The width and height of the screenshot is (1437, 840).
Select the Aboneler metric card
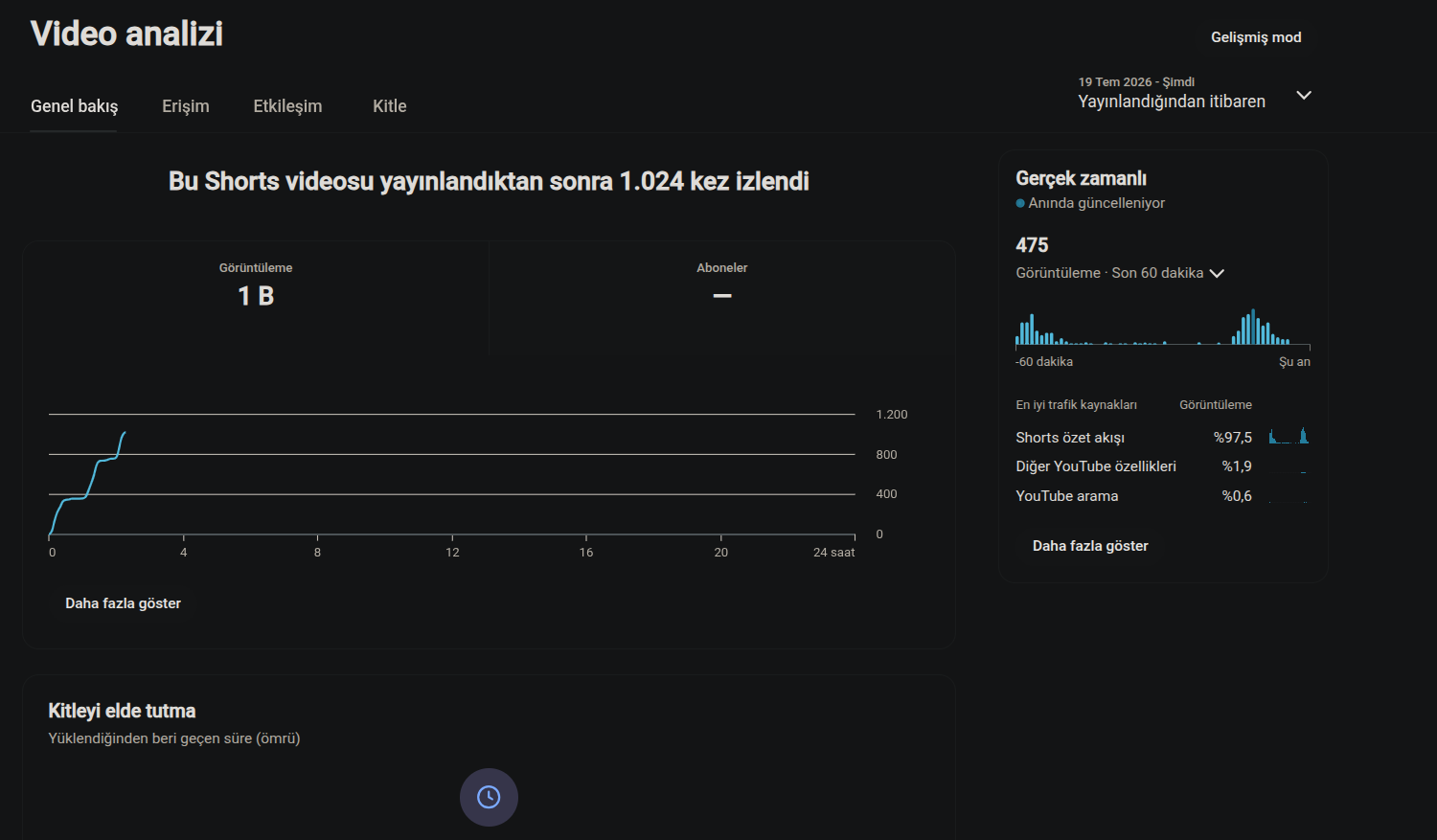tap(722, 297)
